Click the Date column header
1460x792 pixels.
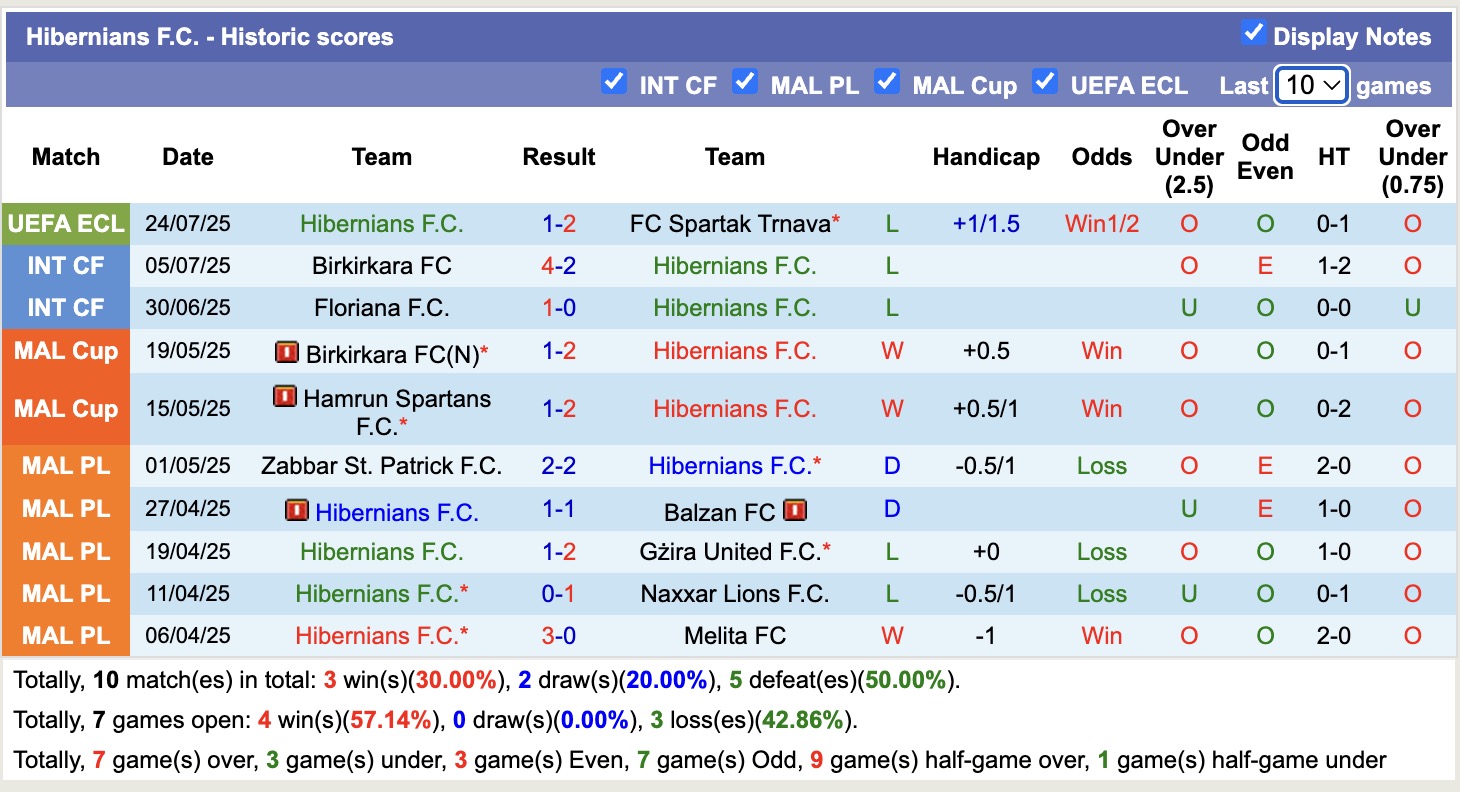(188, 157)
